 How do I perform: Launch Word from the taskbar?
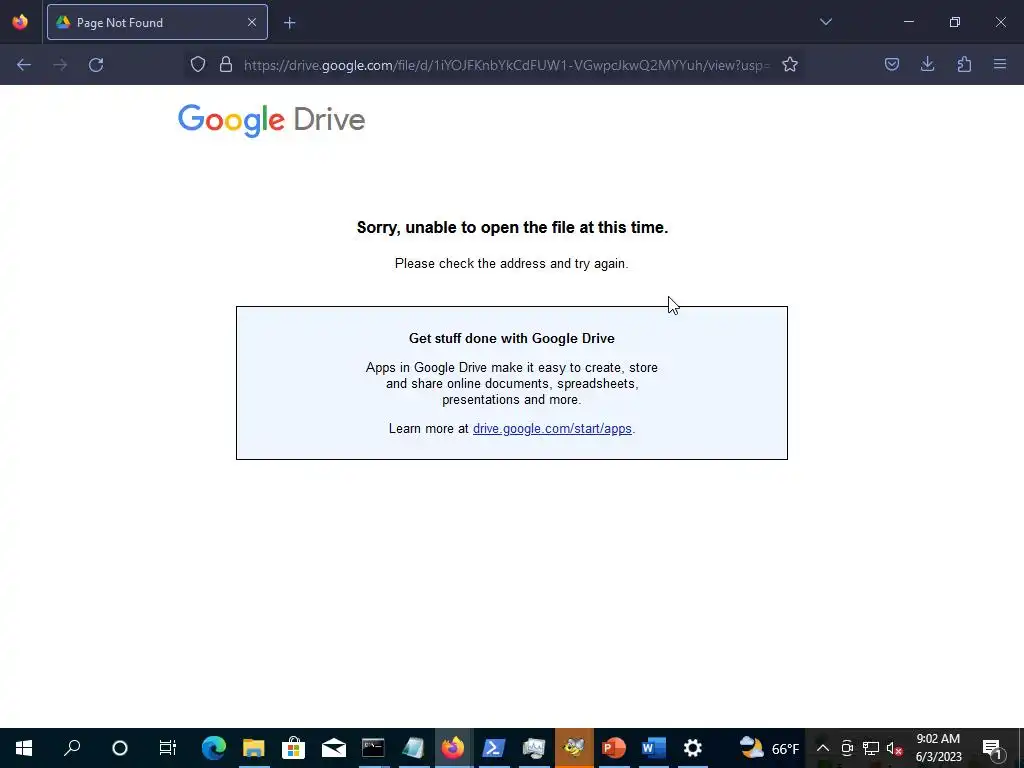pyautogui.click(x=654, y=748)
